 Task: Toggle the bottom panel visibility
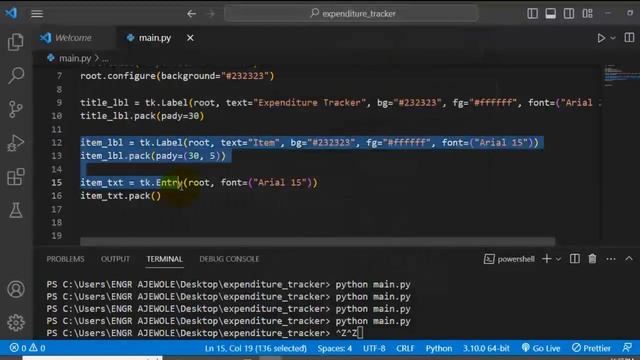pos(551,13)
